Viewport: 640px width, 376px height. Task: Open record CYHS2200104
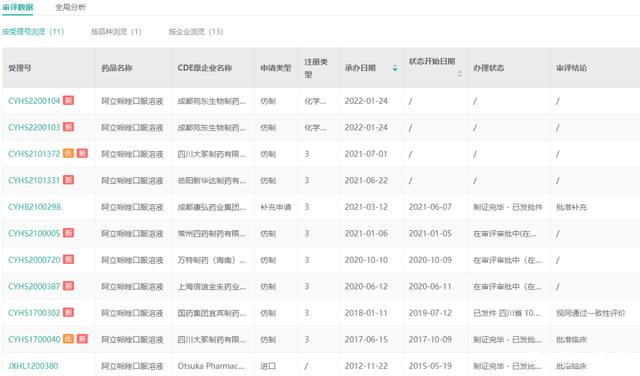point(34,101)
